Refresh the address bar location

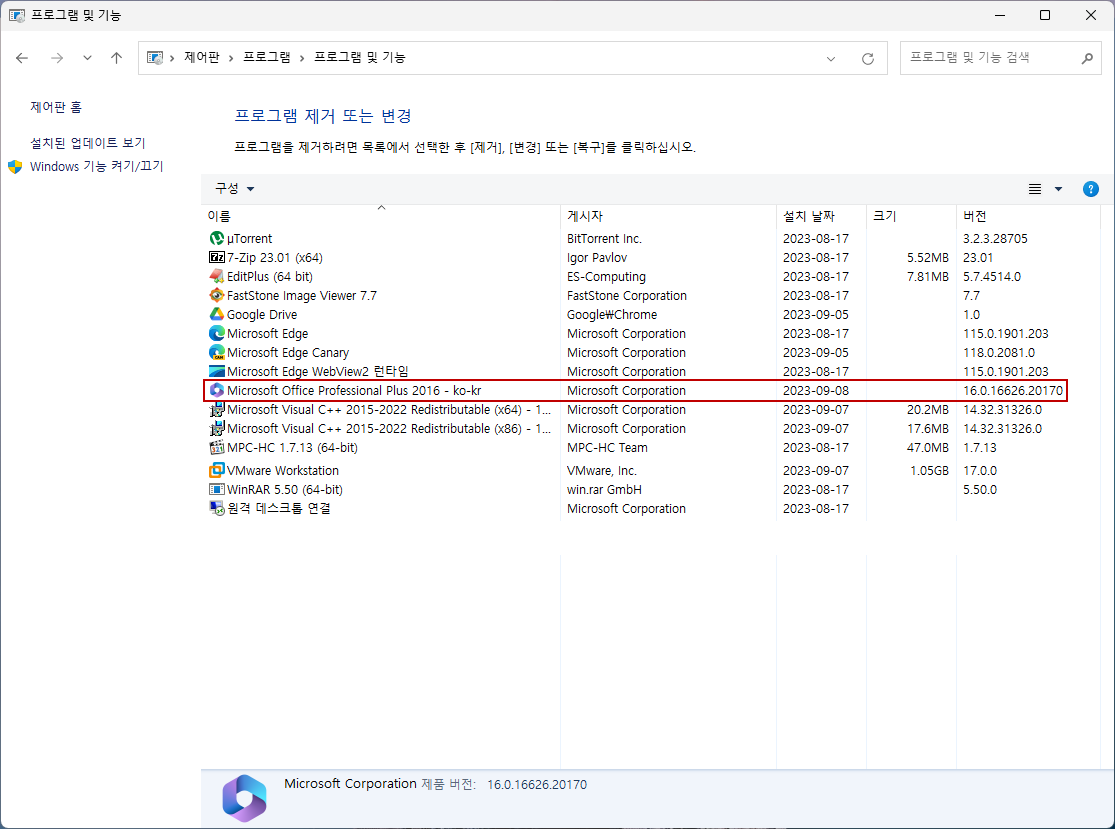[x=868, y=58]
